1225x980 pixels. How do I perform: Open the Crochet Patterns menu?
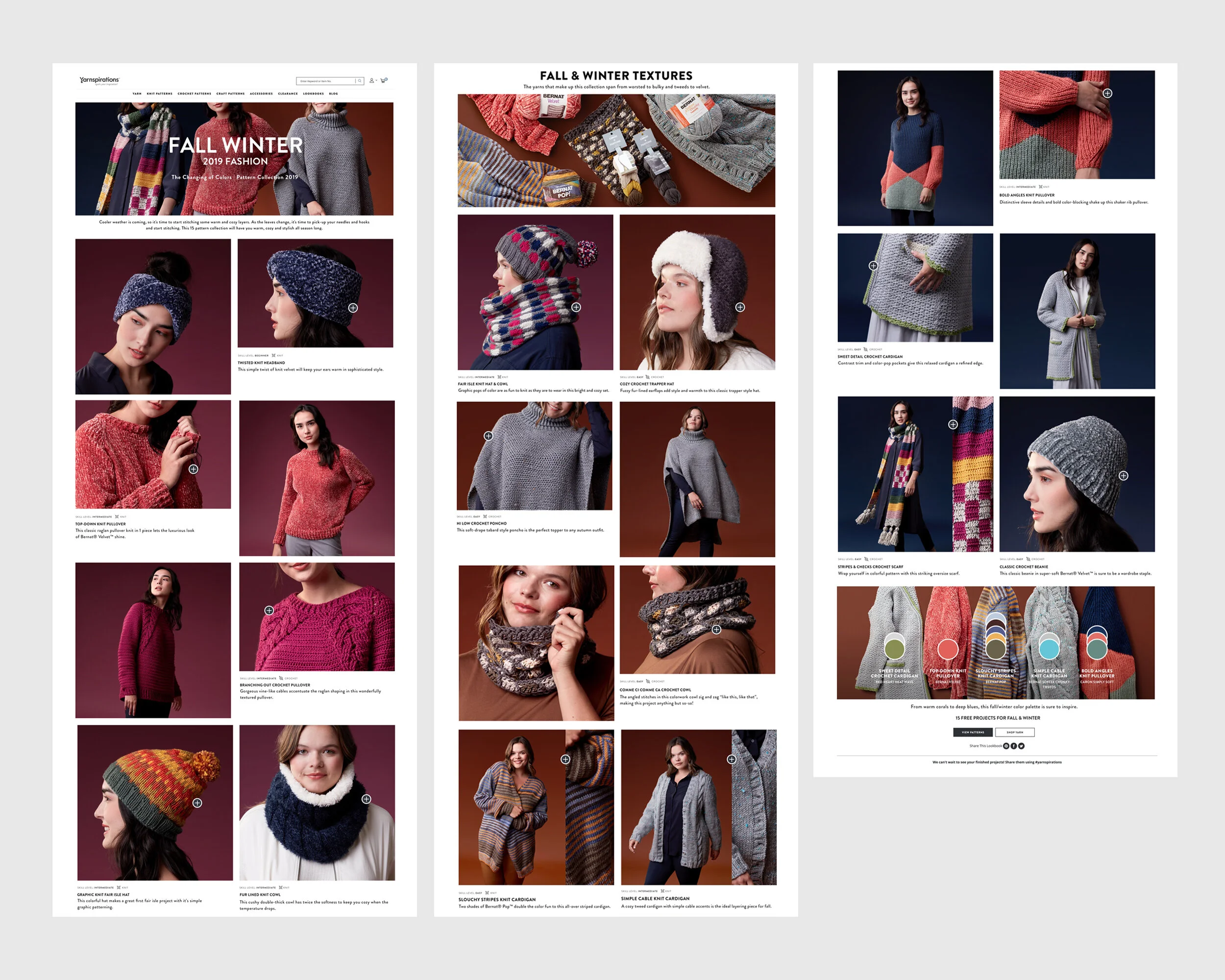[x=195, y=94]
